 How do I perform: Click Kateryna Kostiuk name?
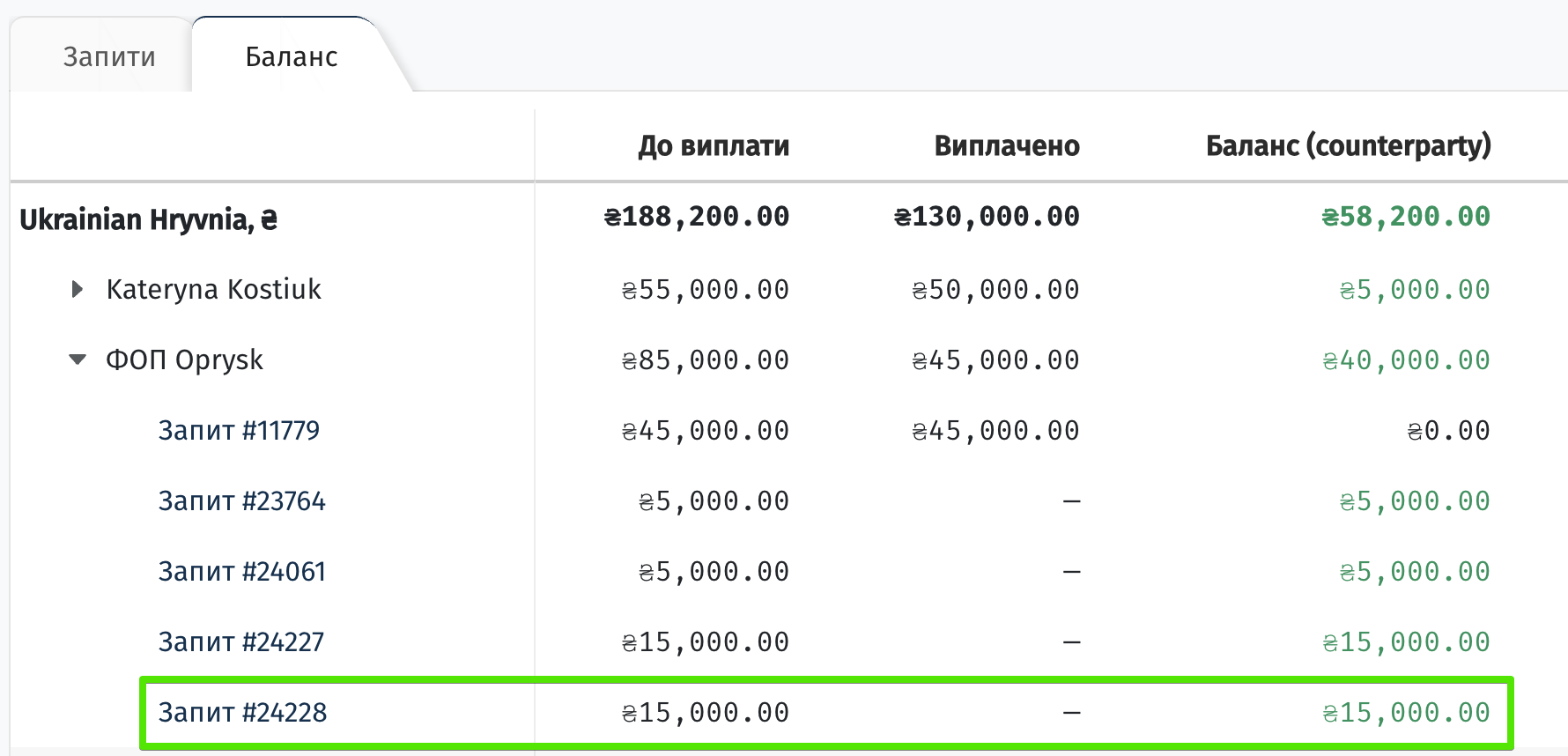pyautogui.click(x=213, y=289)
